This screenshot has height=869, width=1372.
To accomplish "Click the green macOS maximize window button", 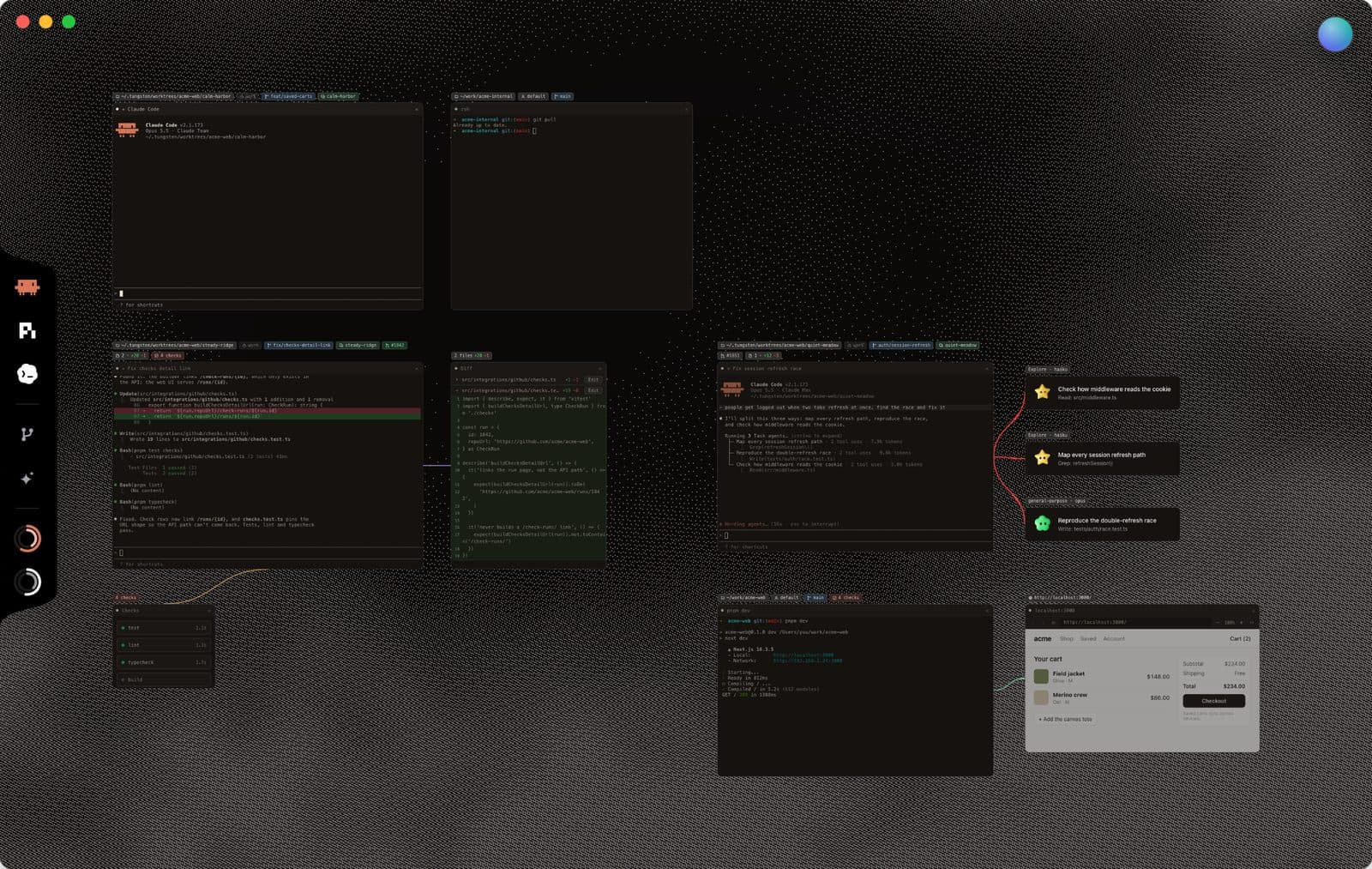I will (x=69, y=21).
